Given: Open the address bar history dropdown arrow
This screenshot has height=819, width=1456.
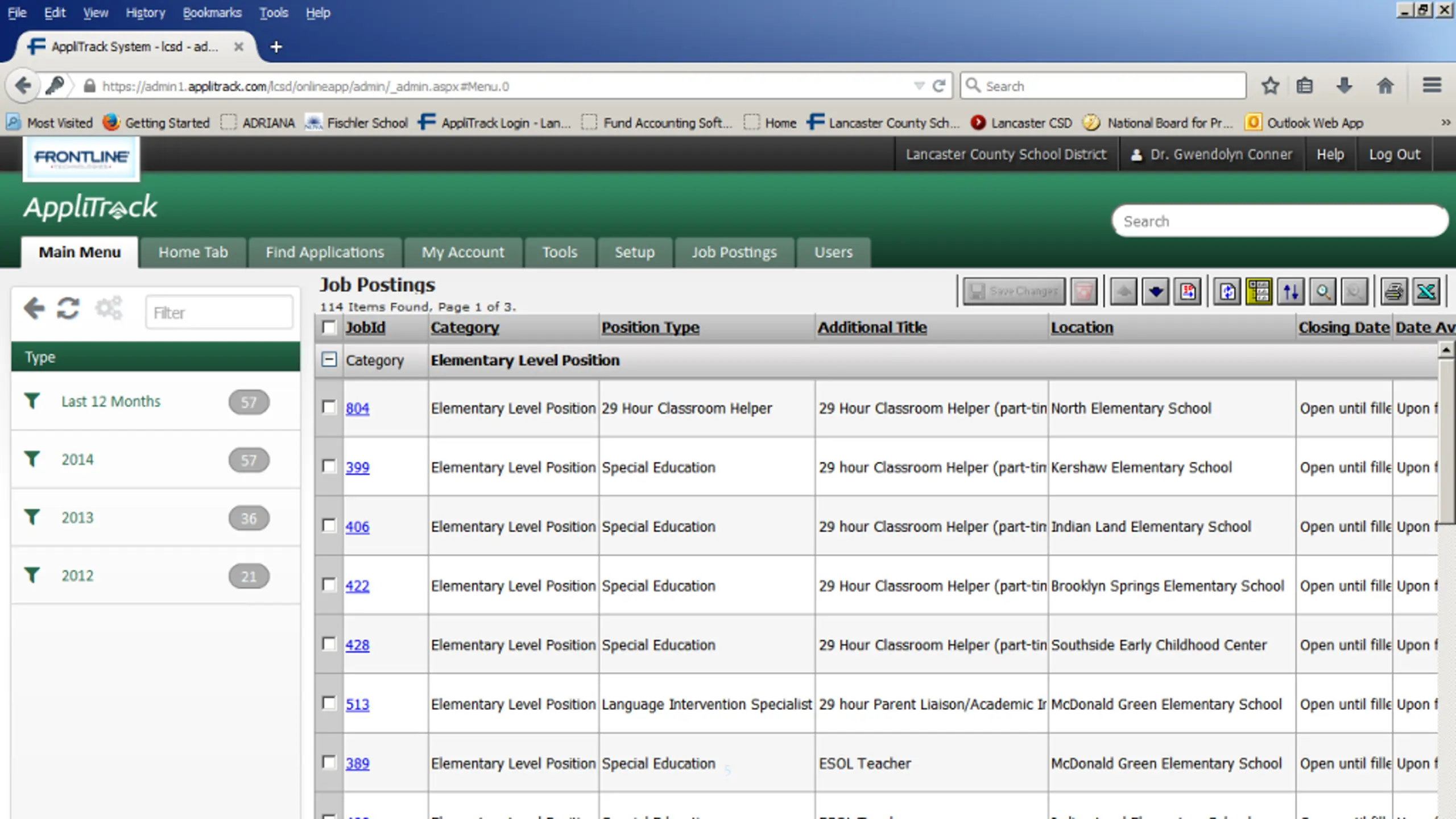Looking at the screenshot, I should click(x=919, y=86).
